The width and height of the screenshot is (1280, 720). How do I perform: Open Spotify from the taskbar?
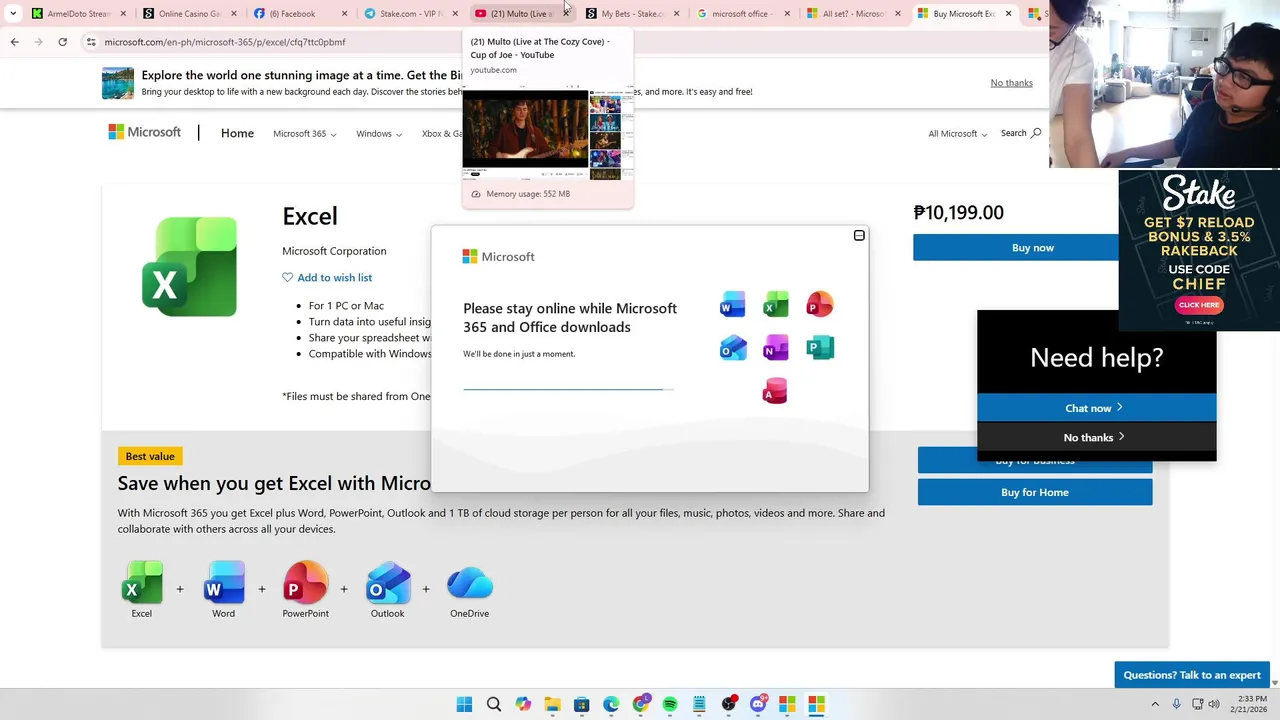click(x=670, y=704)
